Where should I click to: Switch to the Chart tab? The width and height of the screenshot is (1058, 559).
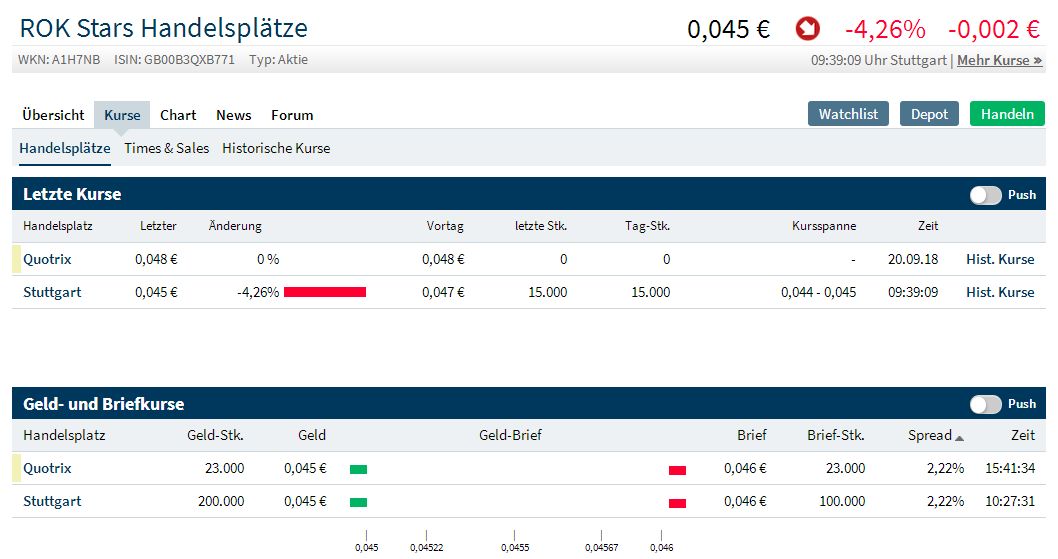coord(178,115)
